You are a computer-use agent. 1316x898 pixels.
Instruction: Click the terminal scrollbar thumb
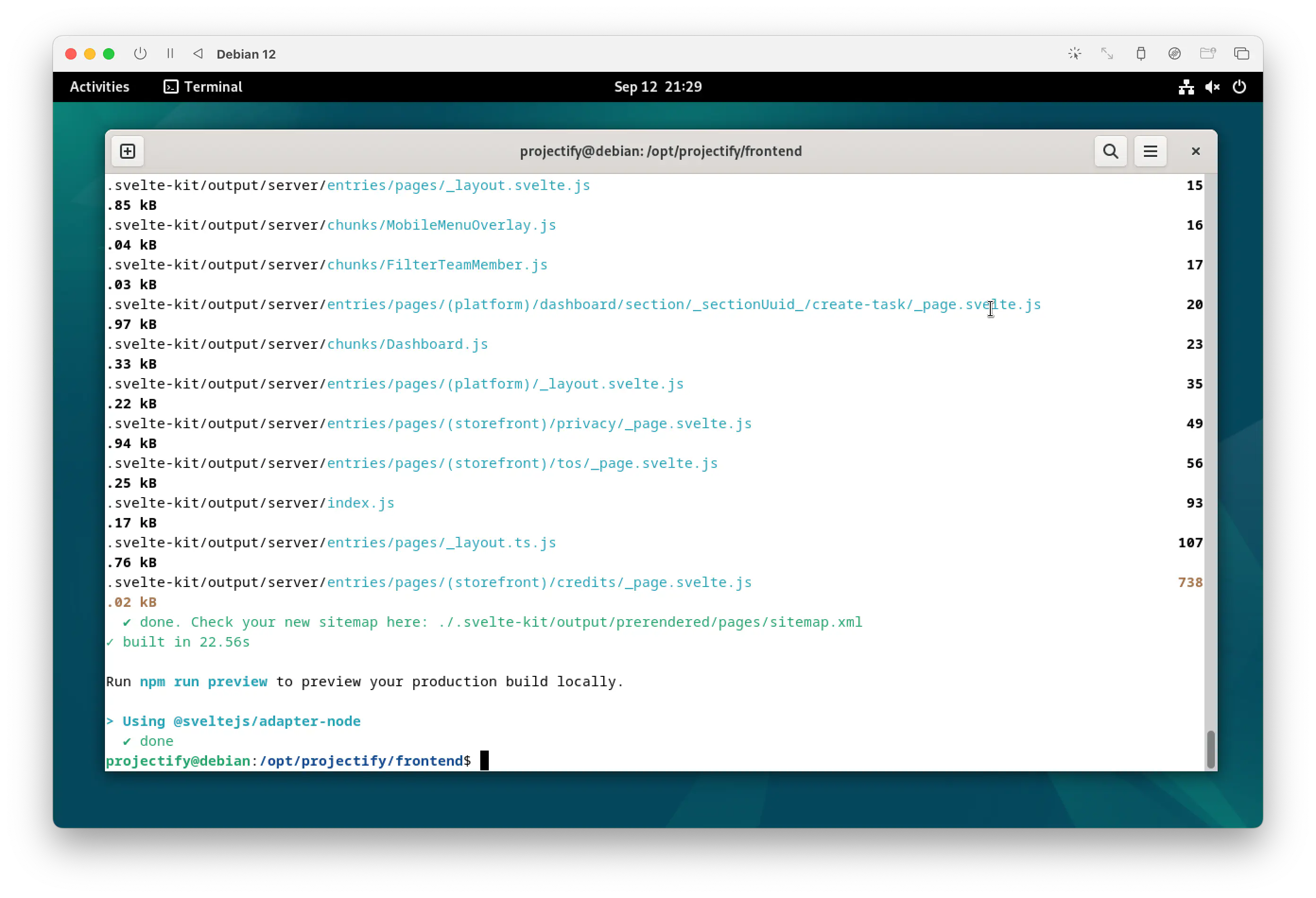(1211, 750)
